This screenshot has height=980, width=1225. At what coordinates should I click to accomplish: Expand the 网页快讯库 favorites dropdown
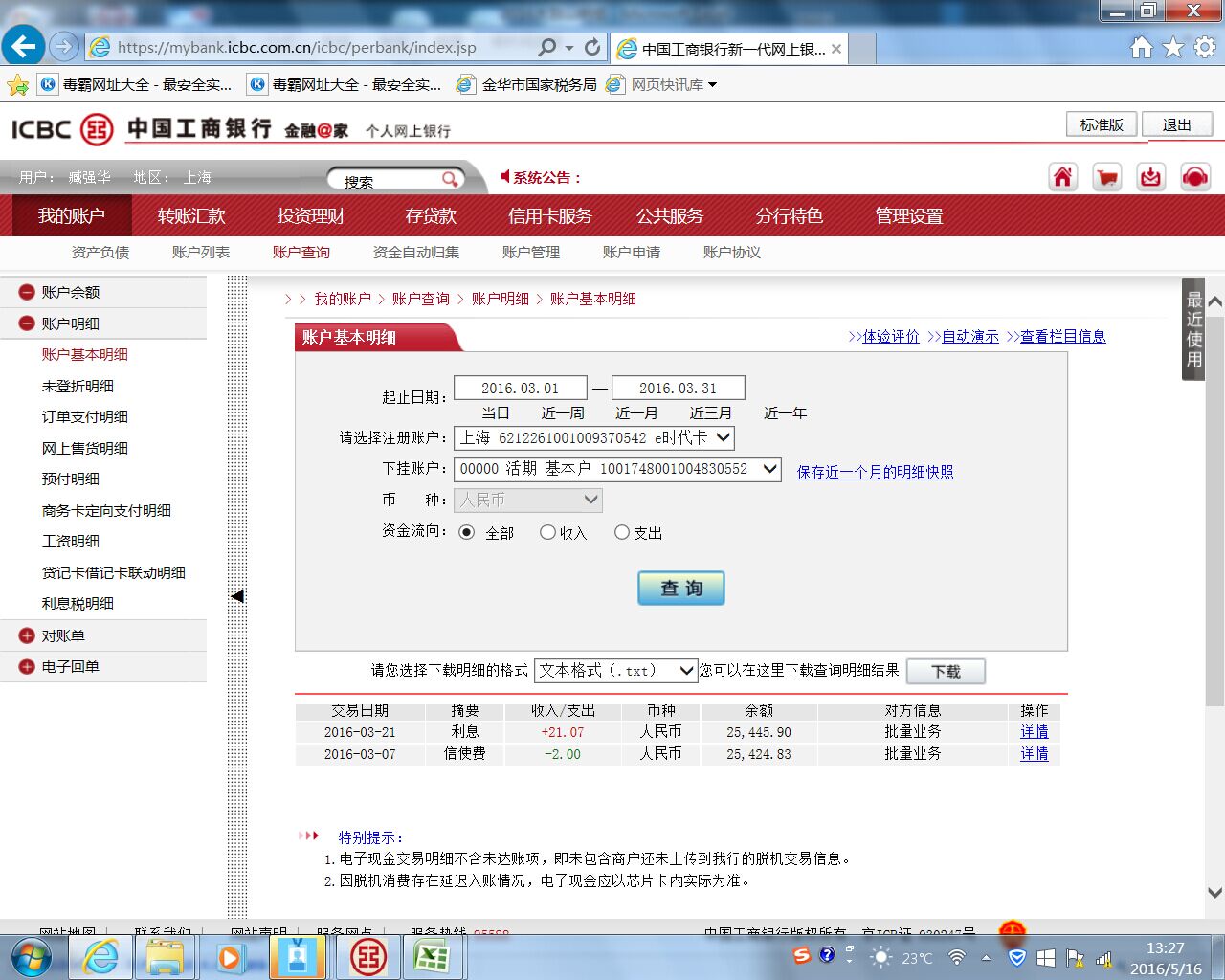(x=712, y=85)
